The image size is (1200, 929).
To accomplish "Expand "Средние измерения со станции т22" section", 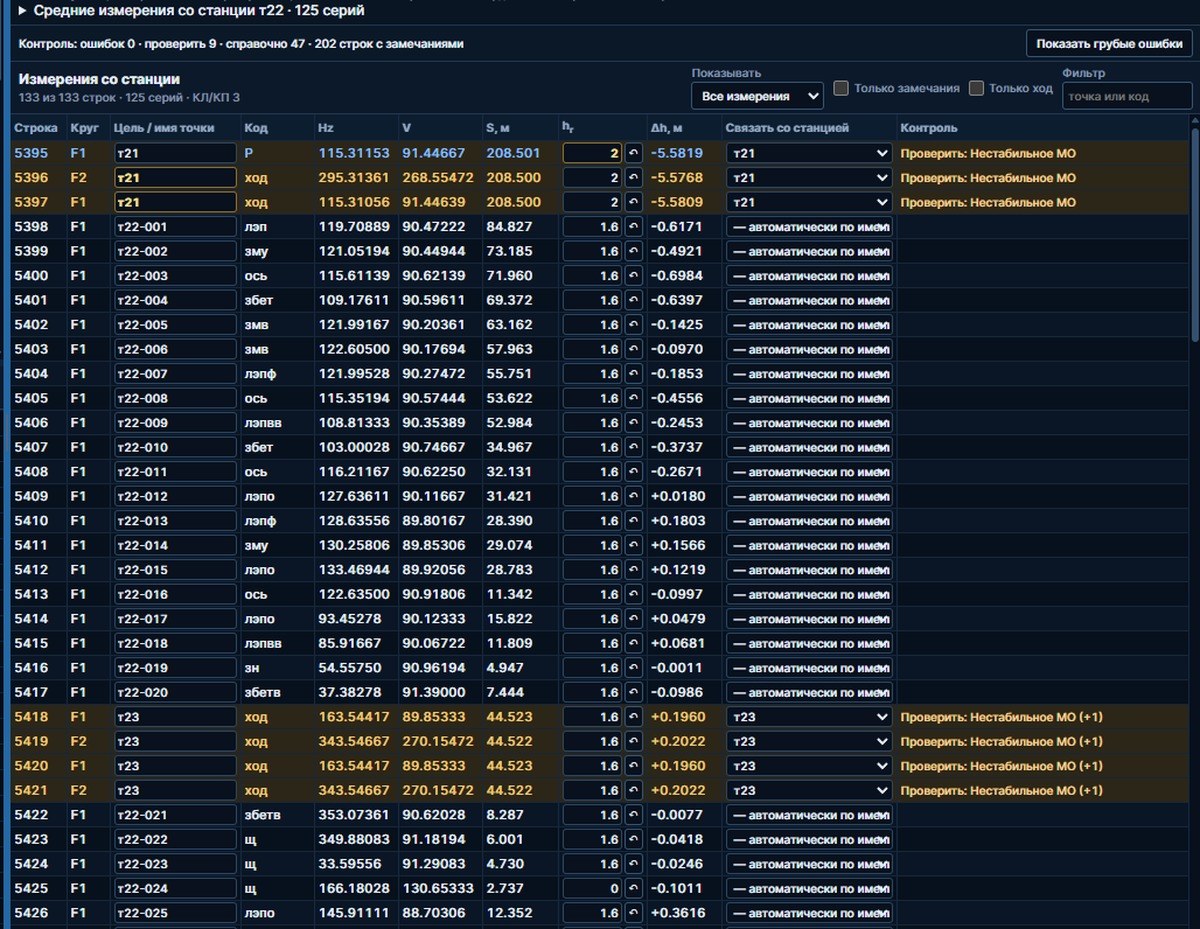I will click(191, 11).
